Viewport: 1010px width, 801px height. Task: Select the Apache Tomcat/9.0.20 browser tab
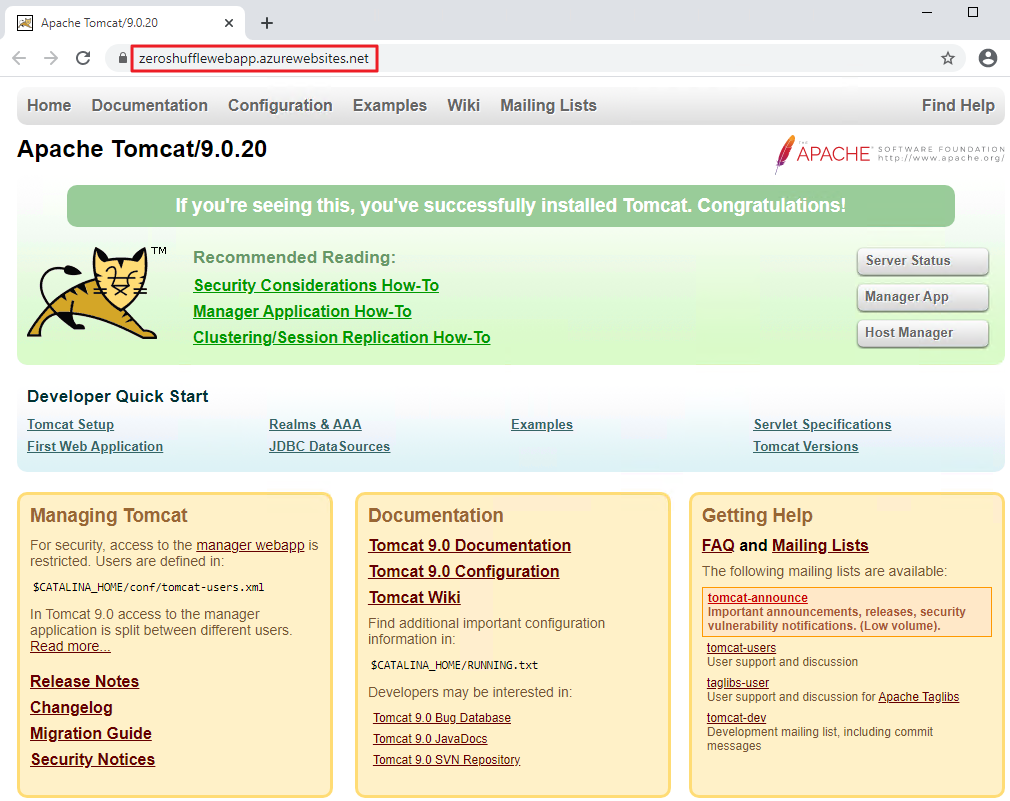[x=124, y=23]
